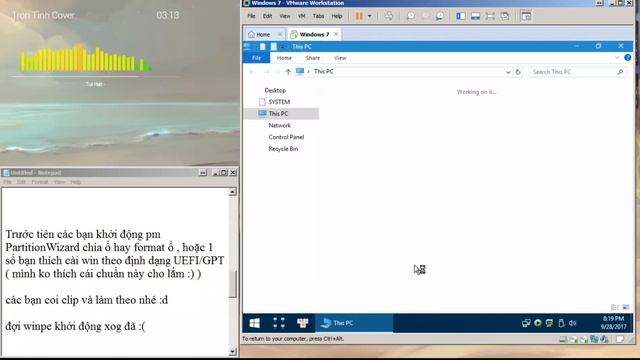Select Desktop in the navigation pane

pos(275,90)
